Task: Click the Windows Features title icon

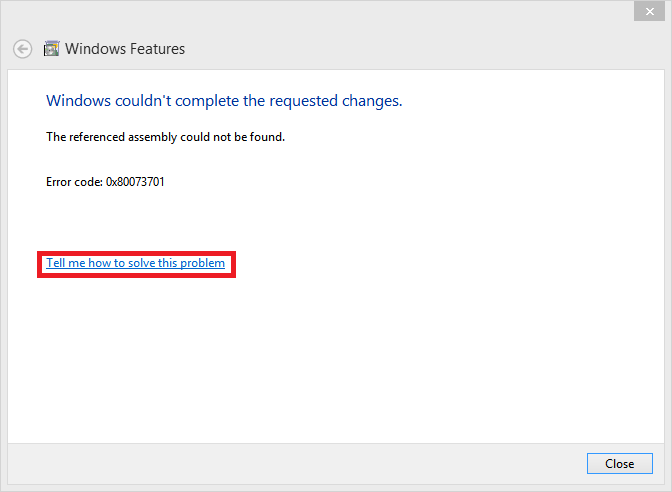Action: [51, 49]
